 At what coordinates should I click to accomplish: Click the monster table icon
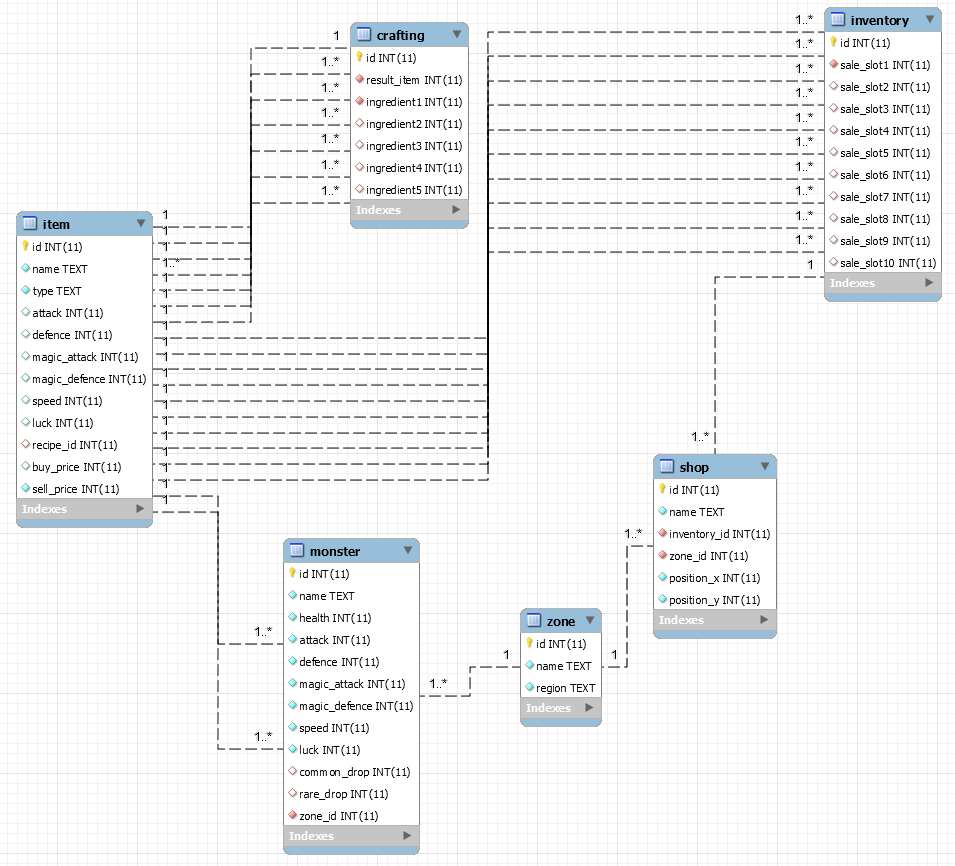pyautogui.click(x=297, y=551)
